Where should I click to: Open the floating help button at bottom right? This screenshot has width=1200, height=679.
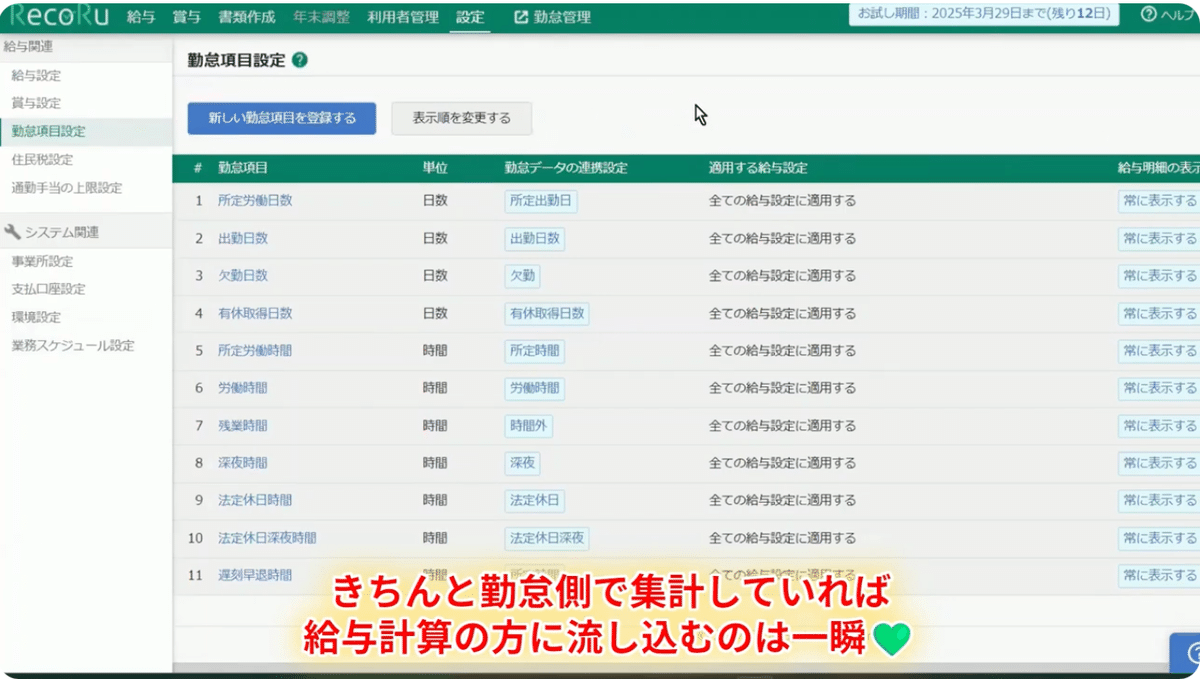pyautogui.click(x=1187, y=654)
